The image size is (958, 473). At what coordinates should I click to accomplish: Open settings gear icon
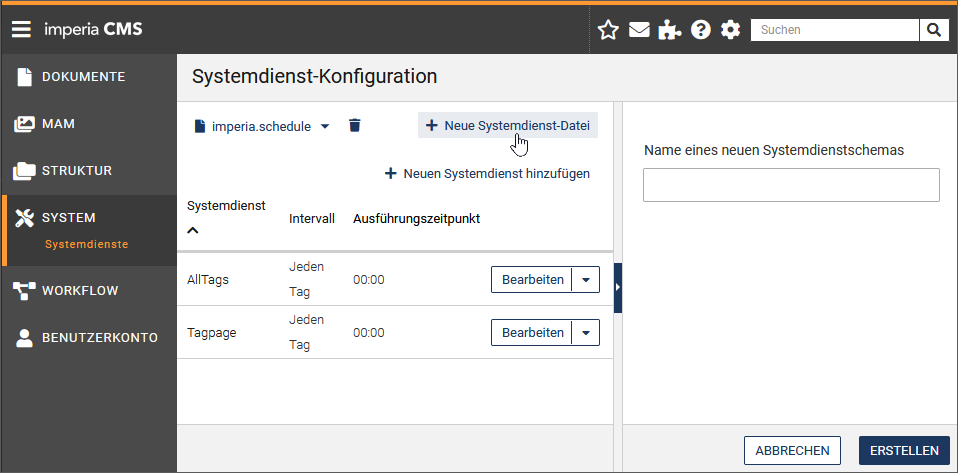click(731, 30)
